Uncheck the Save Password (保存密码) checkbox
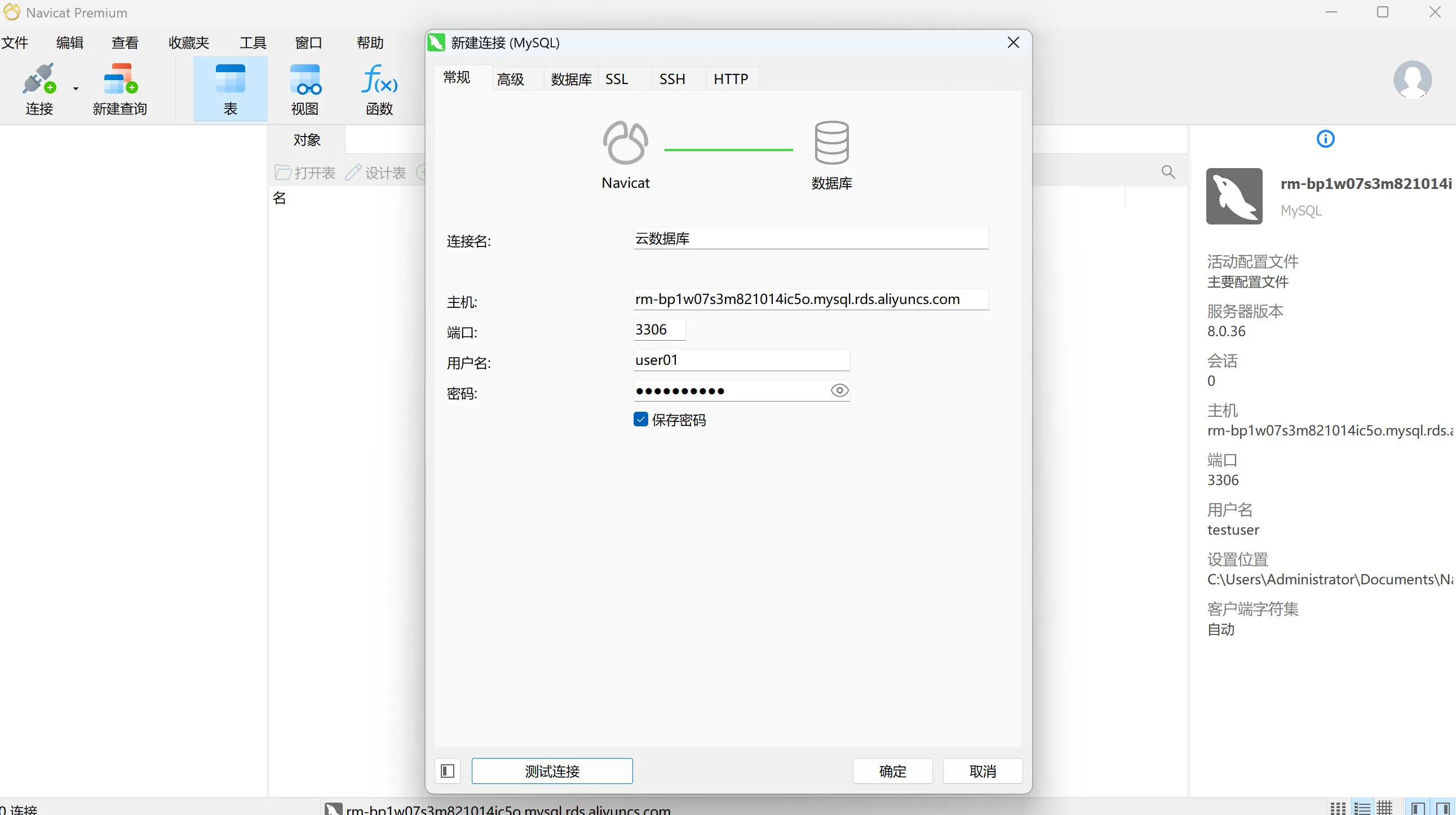Screen dimensions: 1456x815 coord(640,419)
